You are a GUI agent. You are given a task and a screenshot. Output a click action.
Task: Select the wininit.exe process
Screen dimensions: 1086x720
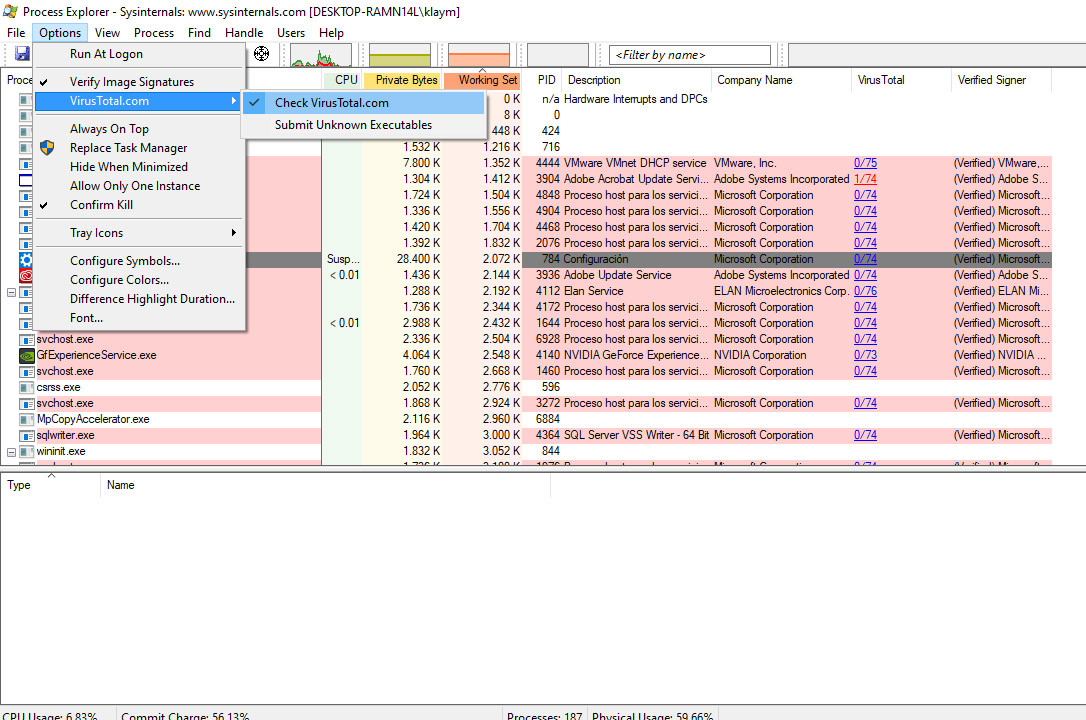coord(61,451)
